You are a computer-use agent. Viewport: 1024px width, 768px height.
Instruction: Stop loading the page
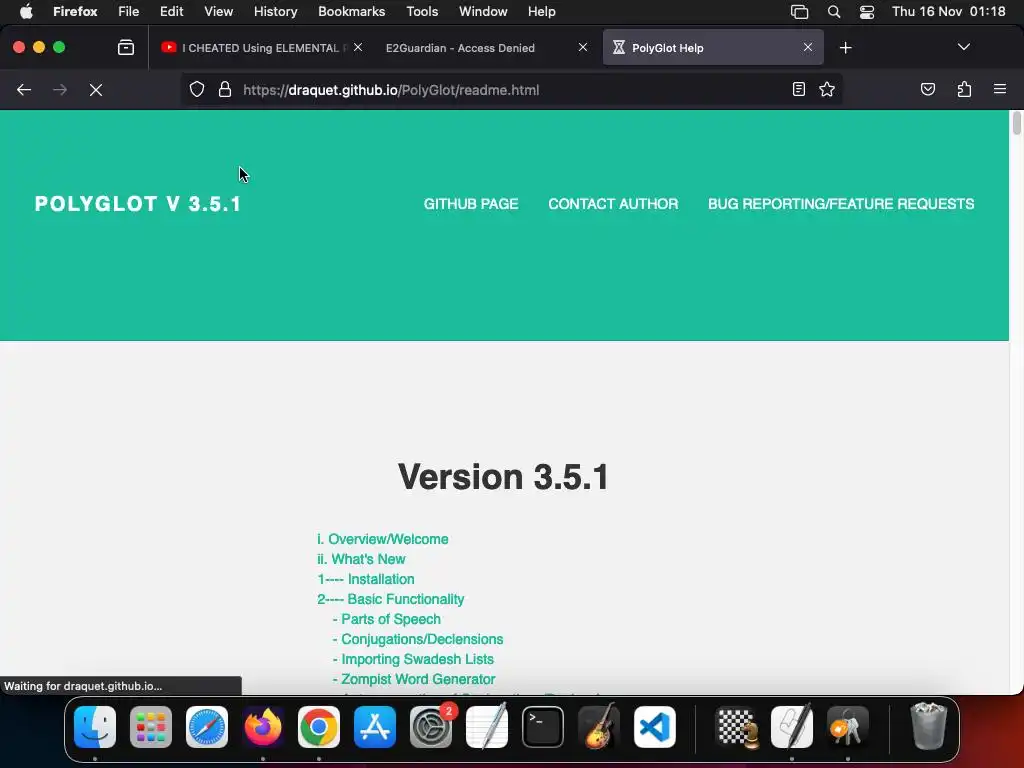96,90
